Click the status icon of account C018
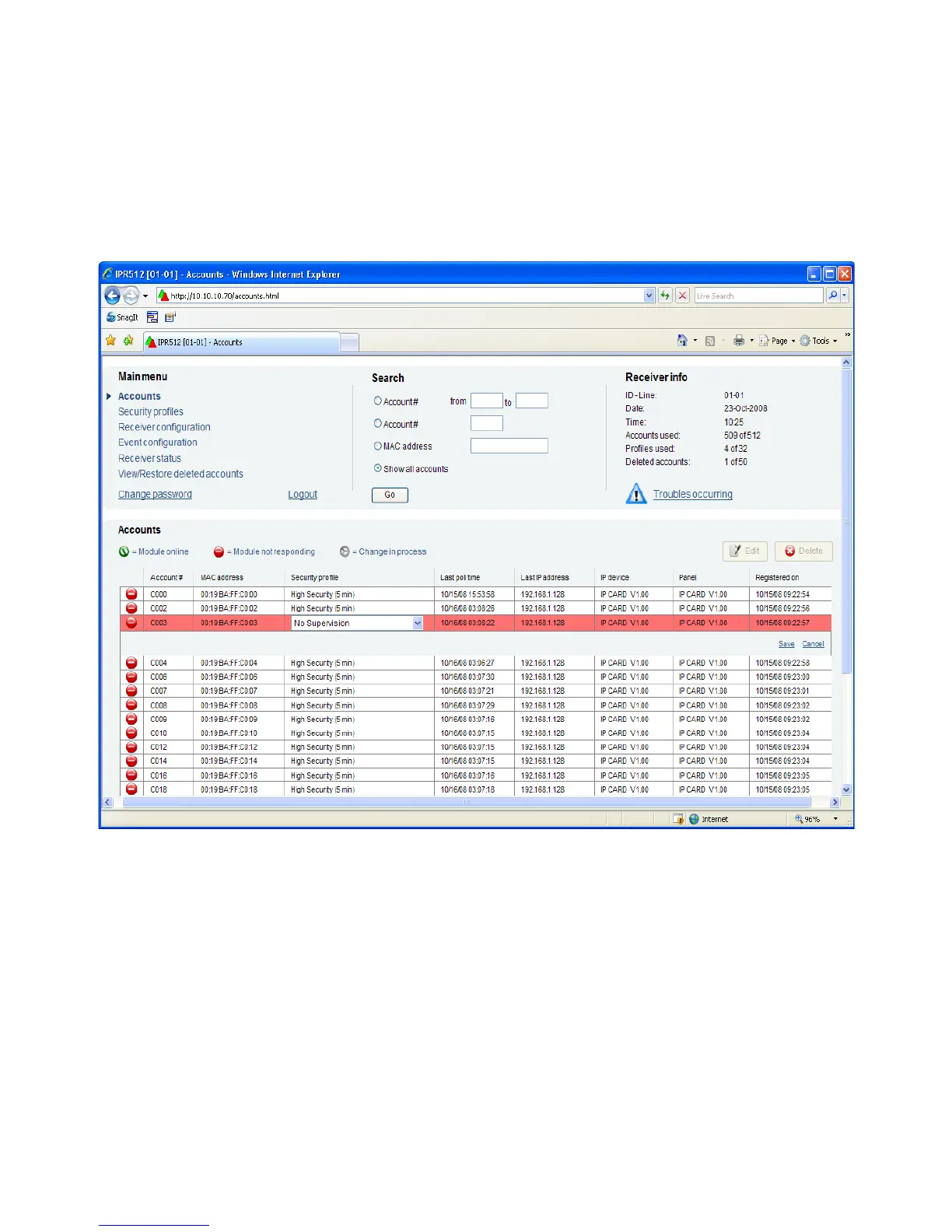952x1232 pixels. pyautogui.click(x=131, y=789)
